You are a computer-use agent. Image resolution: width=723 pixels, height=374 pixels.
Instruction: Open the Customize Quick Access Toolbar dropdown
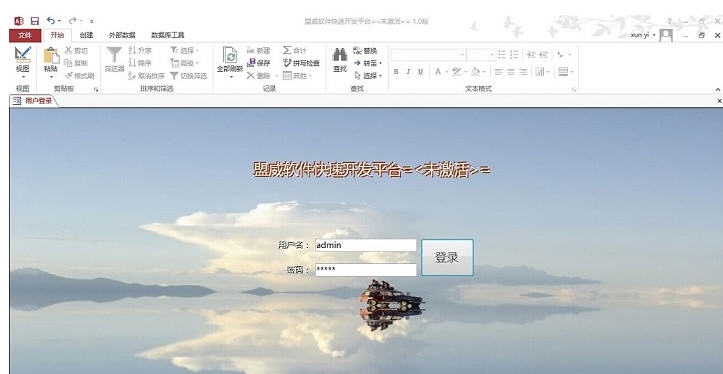click(x=92, y=21)
